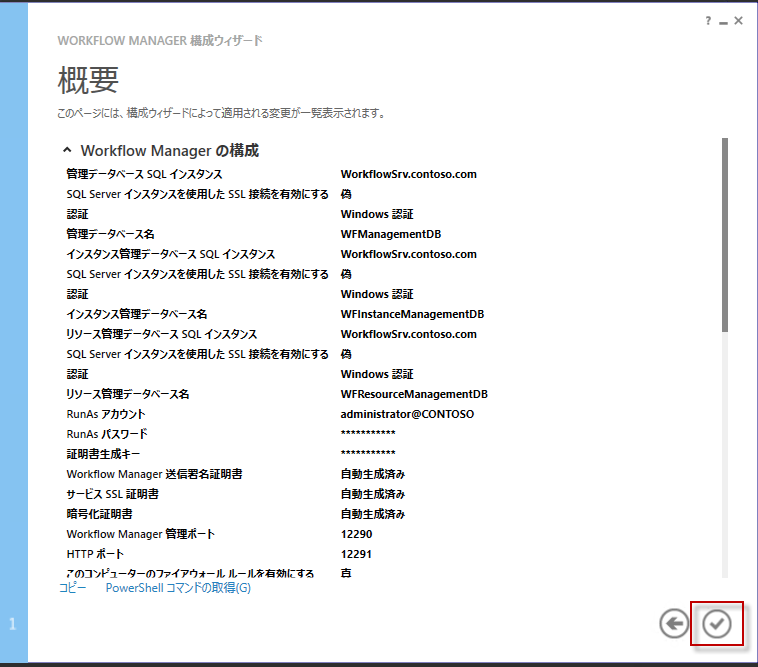The width and height of the screenshot is (758, 667).
Task: Click the 管理データベース名 label
Action: (x=110, y=234)
